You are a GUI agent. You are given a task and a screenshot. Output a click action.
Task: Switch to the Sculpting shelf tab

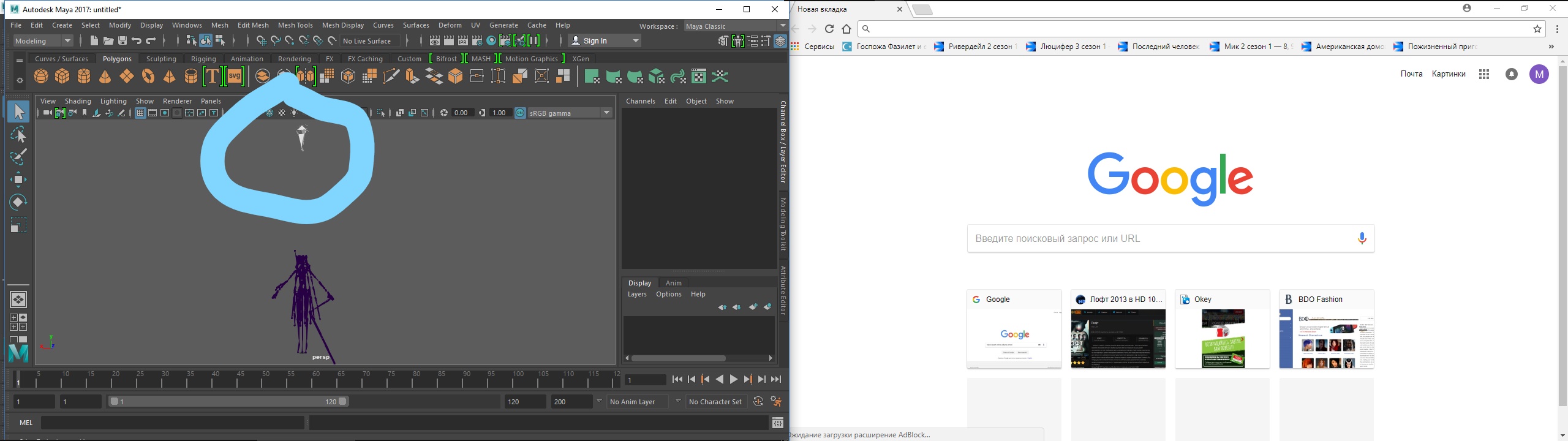[x=161, y=59]
